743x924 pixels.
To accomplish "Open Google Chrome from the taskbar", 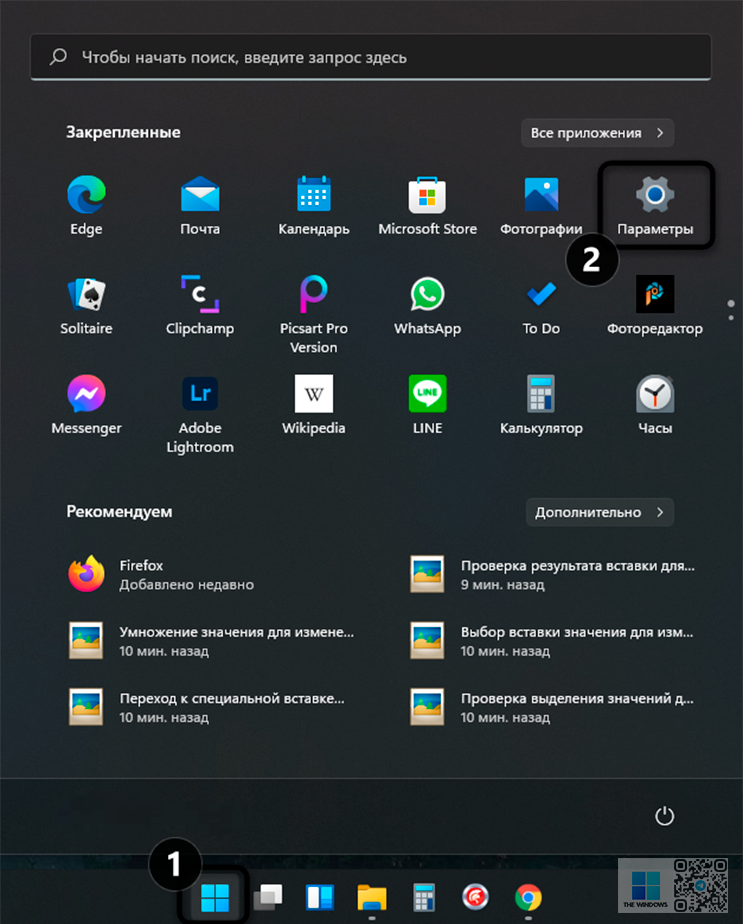I will click(528, 897).
